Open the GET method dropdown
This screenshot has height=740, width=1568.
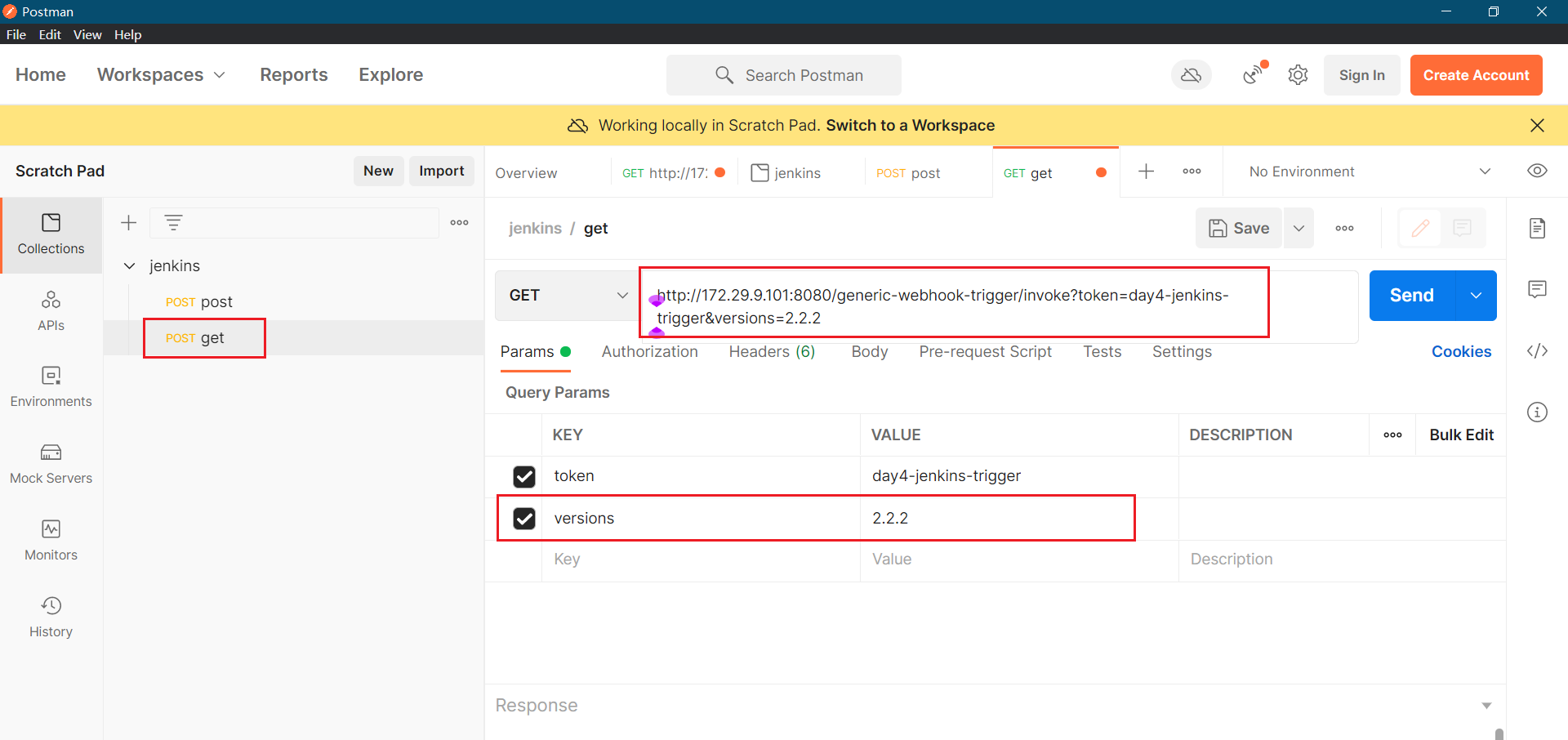click(568, 295)
